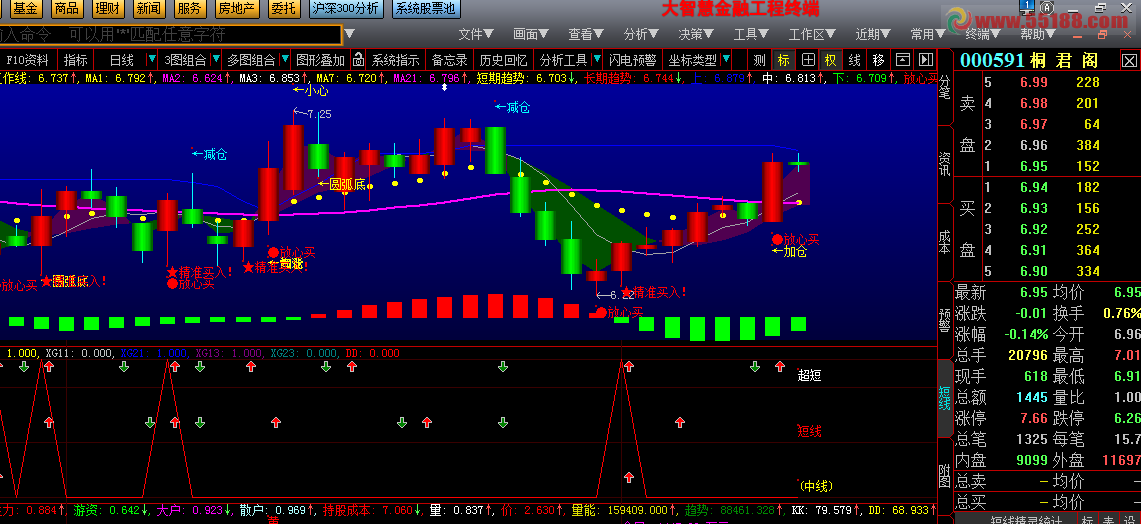1141x524 pixels.
Task: Click buy level 1 price 6.94
Action: [1033, 187]
